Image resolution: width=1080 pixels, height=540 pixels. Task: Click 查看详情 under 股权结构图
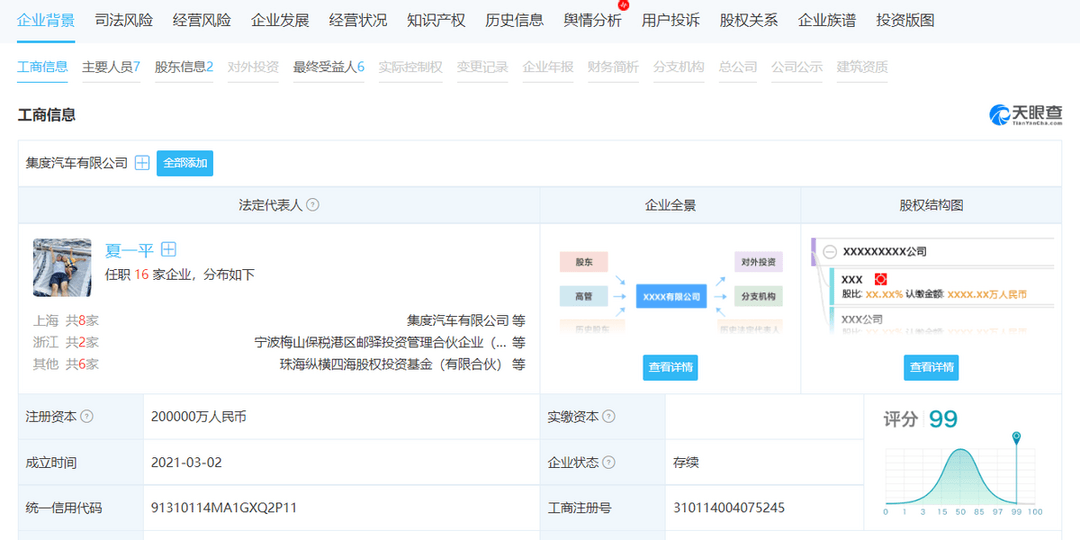931,368
